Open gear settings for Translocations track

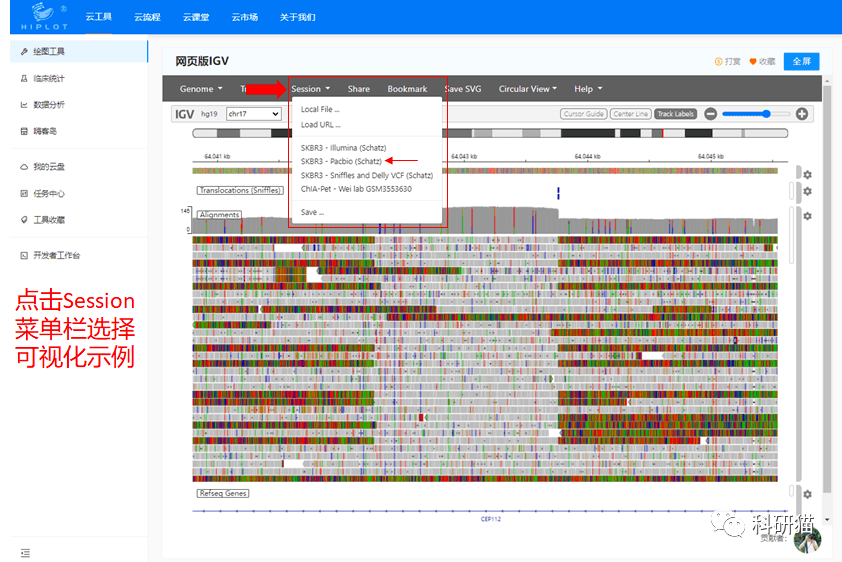pos(807,191)
